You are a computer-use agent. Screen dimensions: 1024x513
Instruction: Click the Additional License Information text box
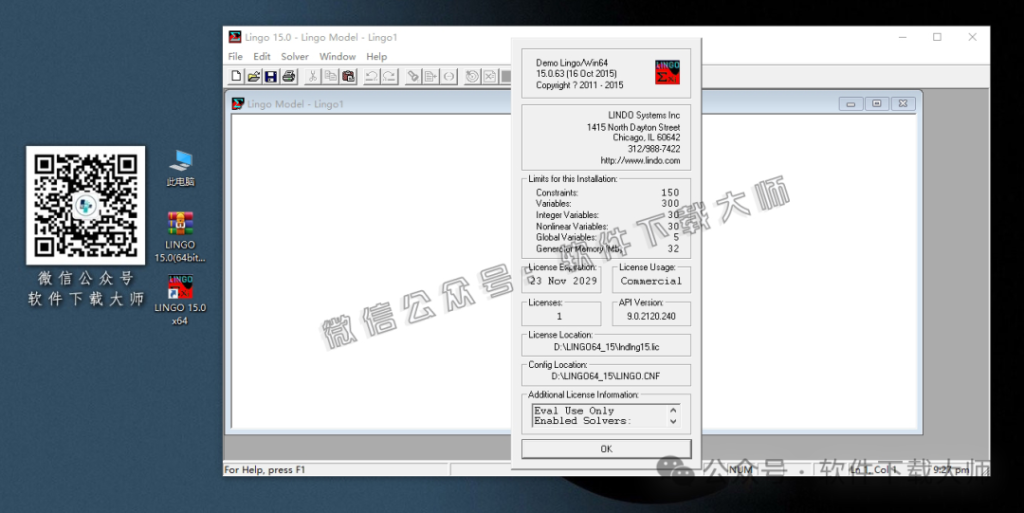click(x=599, y=416)
